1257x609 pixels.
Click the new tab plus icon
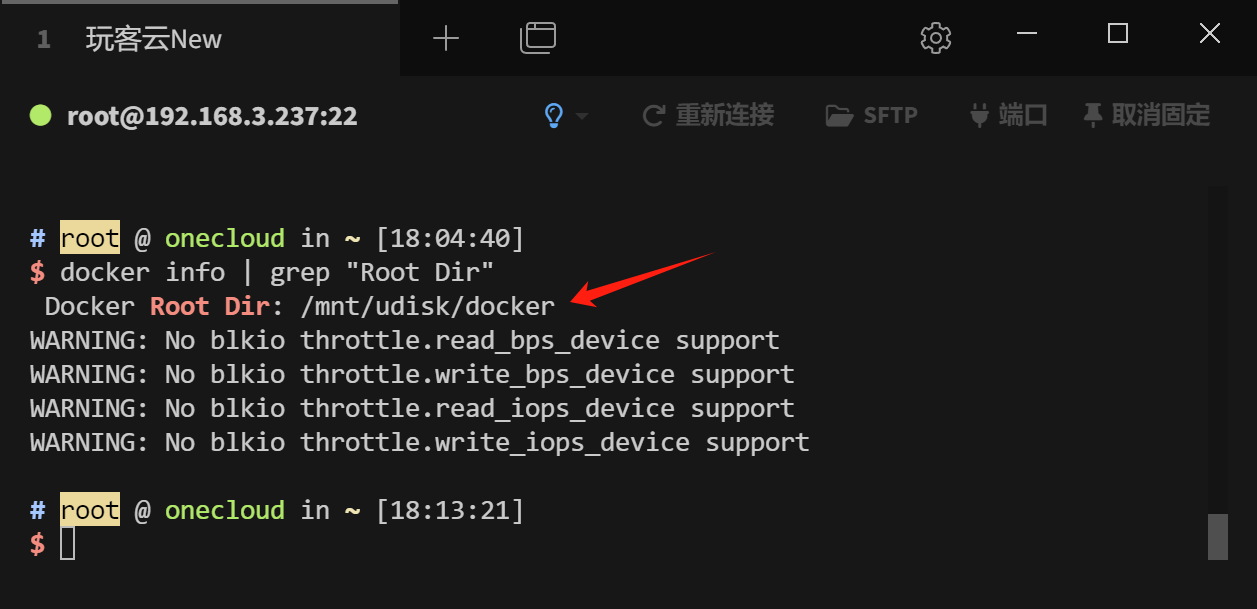pos(446,38)
